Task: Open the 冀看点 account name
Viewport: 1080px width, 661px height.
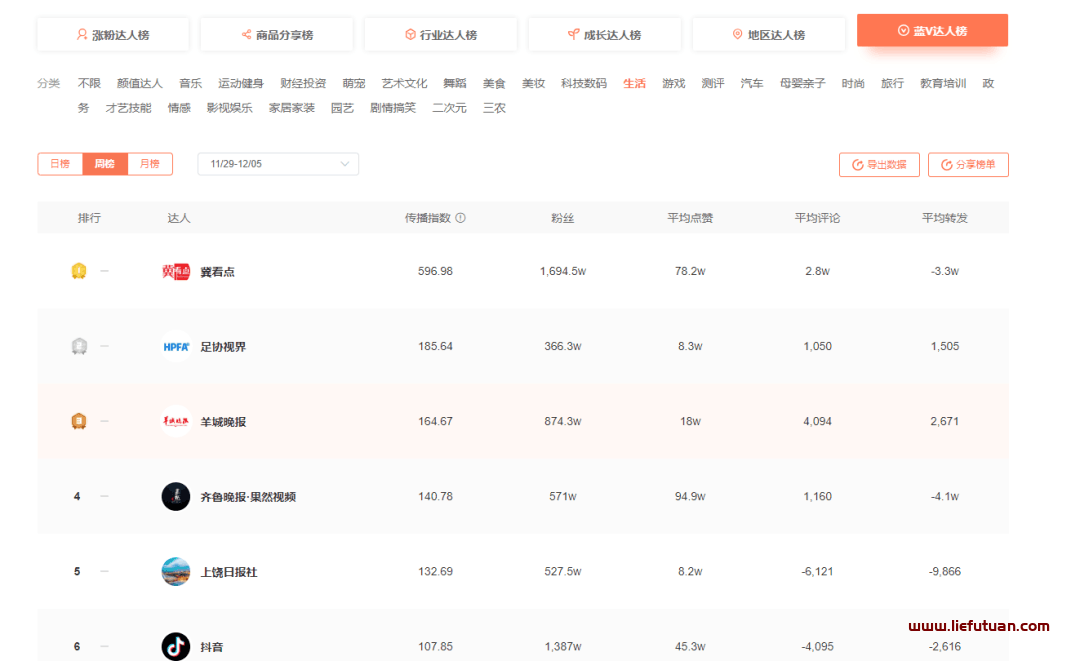Action: click(217, 272)
